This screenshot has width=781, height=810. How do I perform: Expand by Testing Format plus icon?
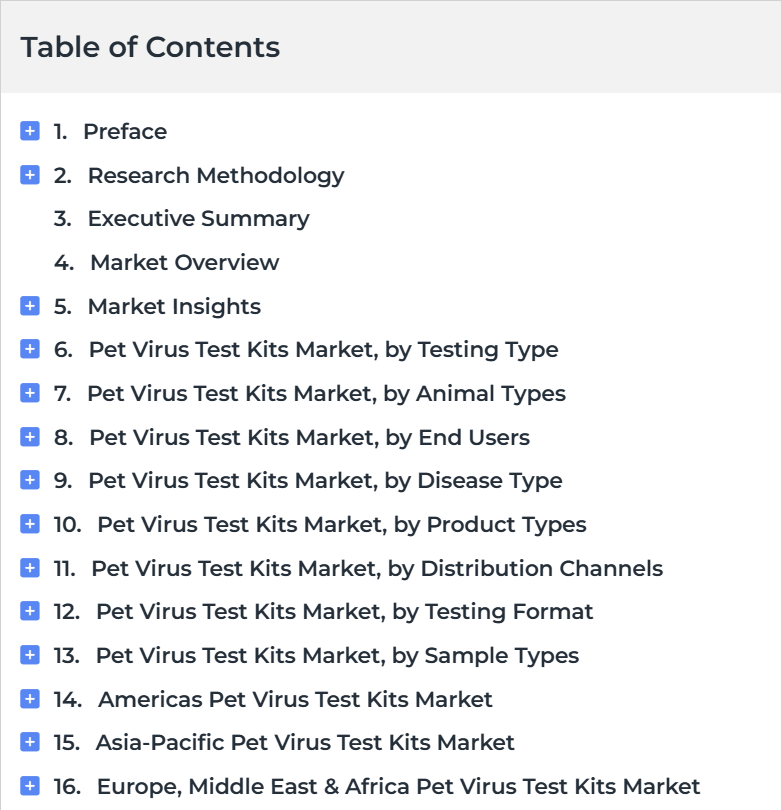[x=30, y=611]
